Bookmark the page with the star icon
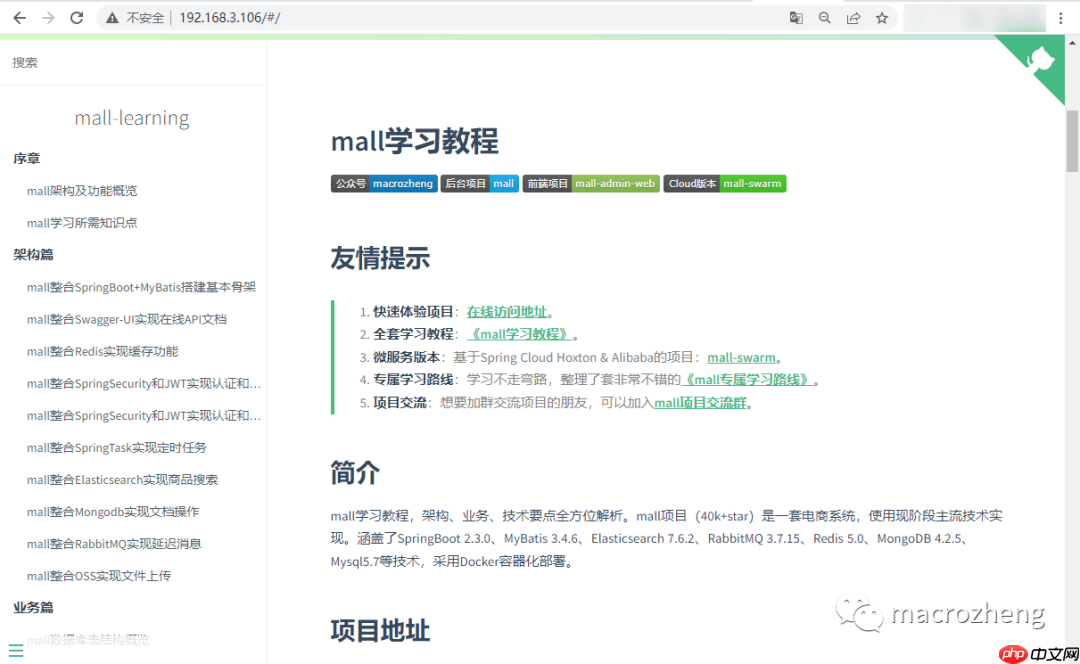The height and width of the screenshot is (664, 1080). [x=882, y=17]
